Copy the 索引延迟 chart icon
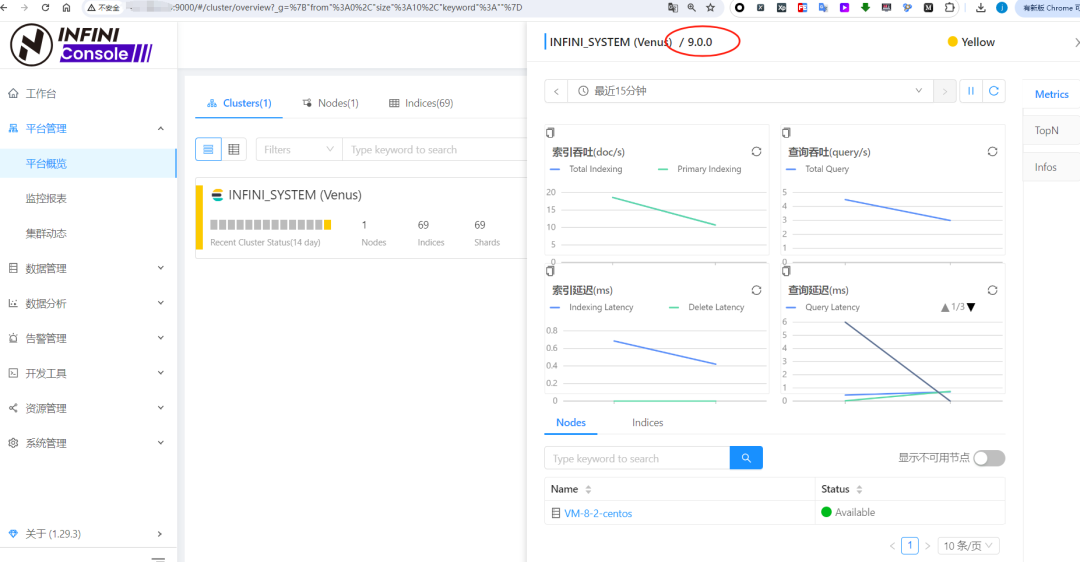Image resolution: width=1080 pixels, height=562 pixels. 550,271
